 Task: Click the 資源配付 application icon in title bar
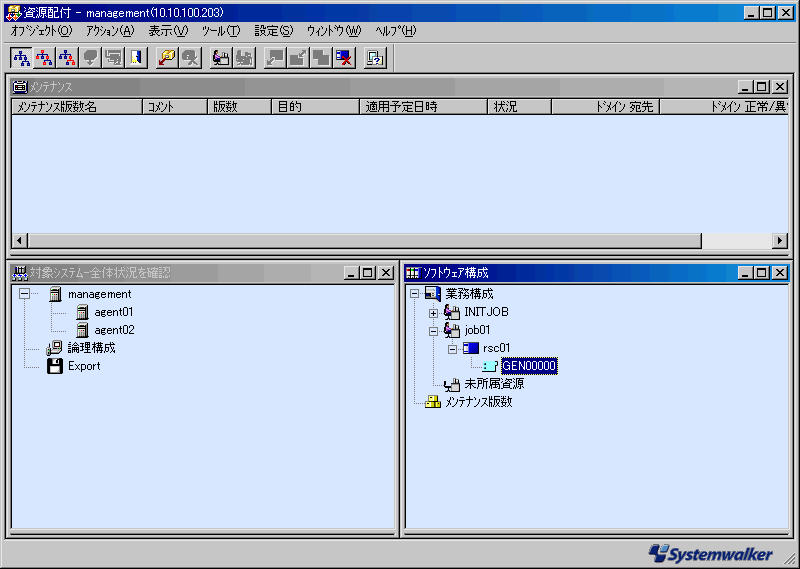coord(13,13)
